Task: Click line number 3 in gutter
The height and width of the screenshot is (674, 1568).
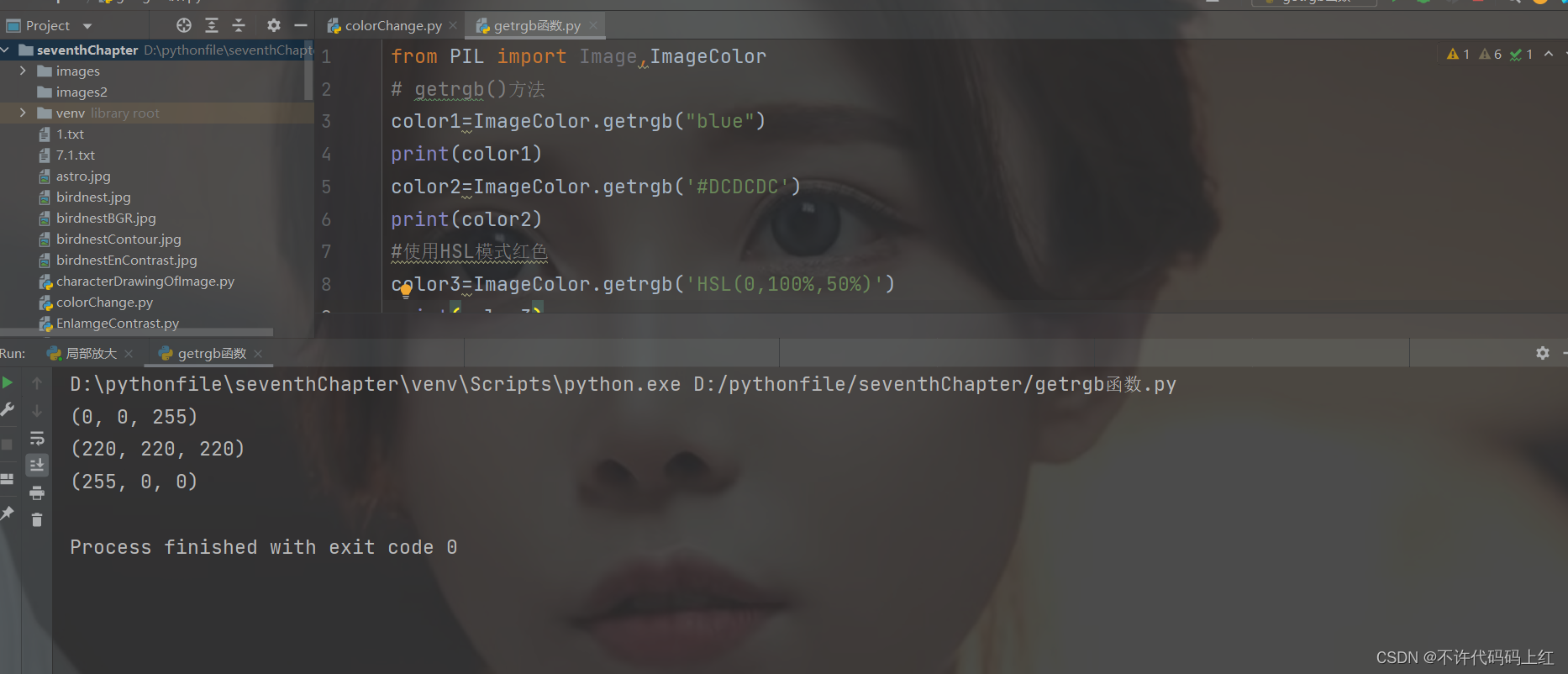Action: (326, 122)
